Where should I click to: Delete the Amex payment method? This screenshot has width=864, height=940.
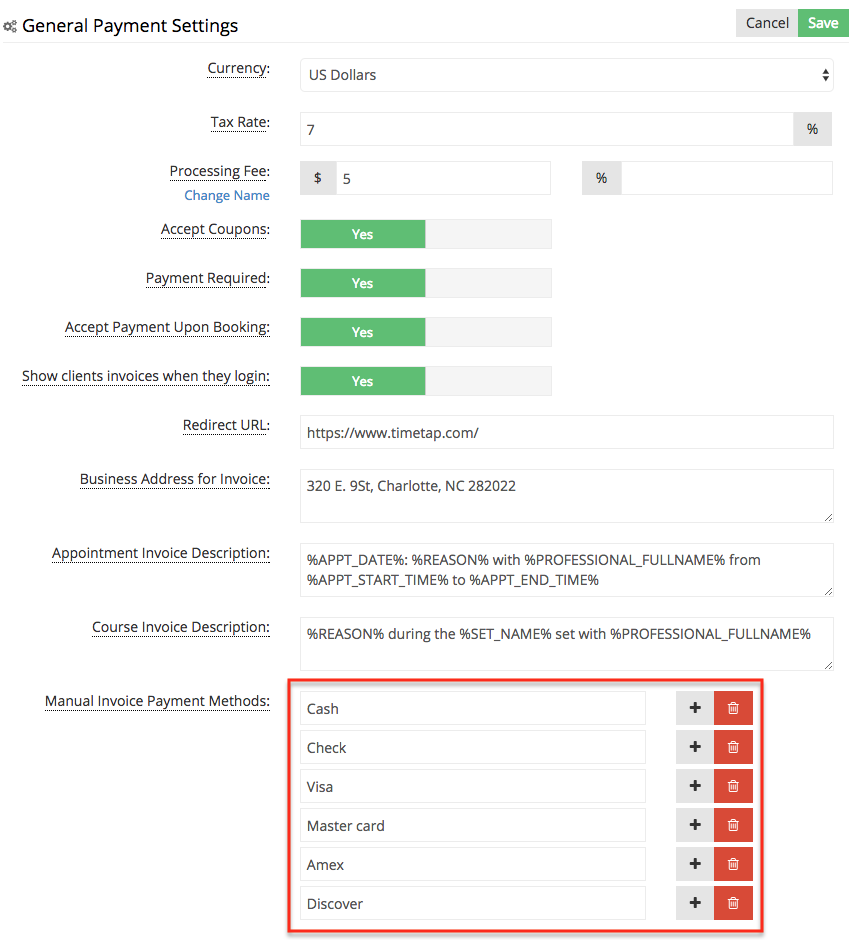coord(733,863)
